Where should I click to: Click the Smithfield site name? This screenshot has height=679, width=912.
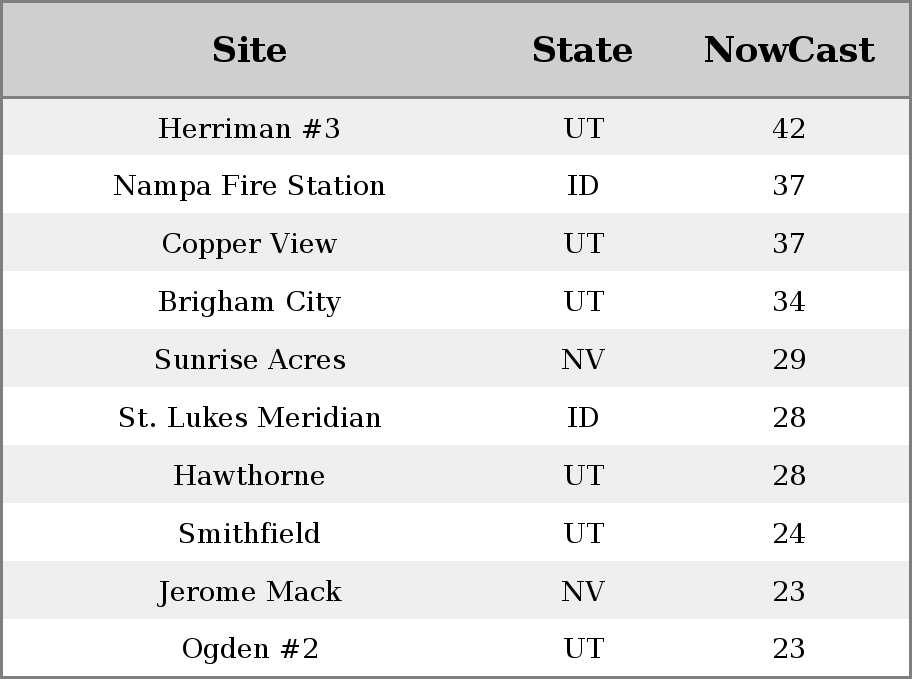249,533
